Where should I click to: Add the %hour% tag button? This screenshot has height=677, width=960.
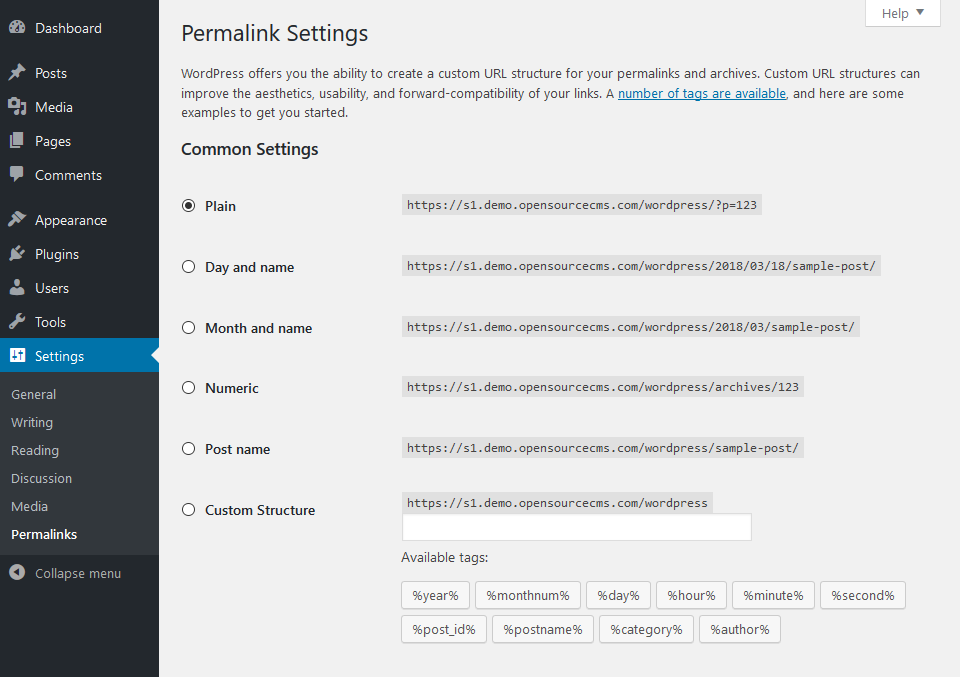click(x=691, y=596)
